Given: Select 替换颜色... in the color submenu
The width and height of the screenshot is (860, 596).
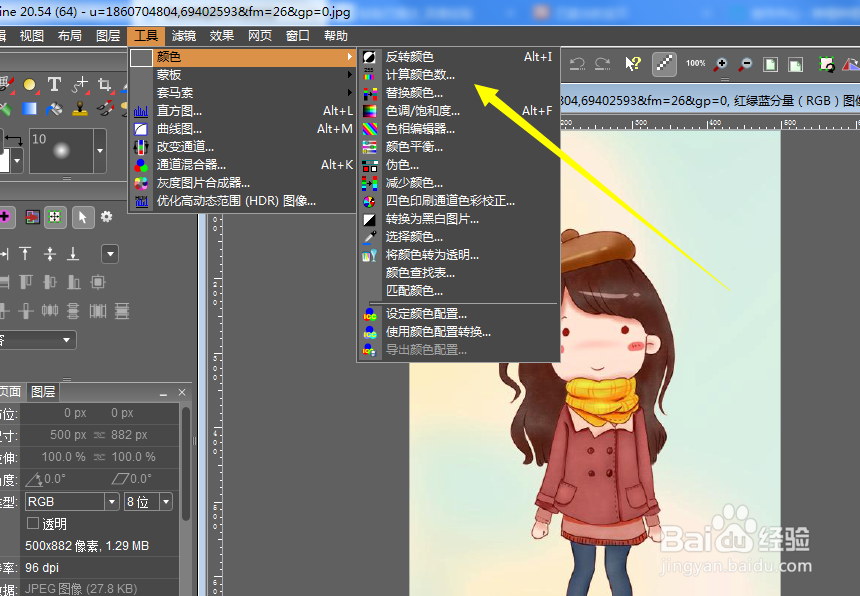Looking at the screenshot, I should coord(459,93).
